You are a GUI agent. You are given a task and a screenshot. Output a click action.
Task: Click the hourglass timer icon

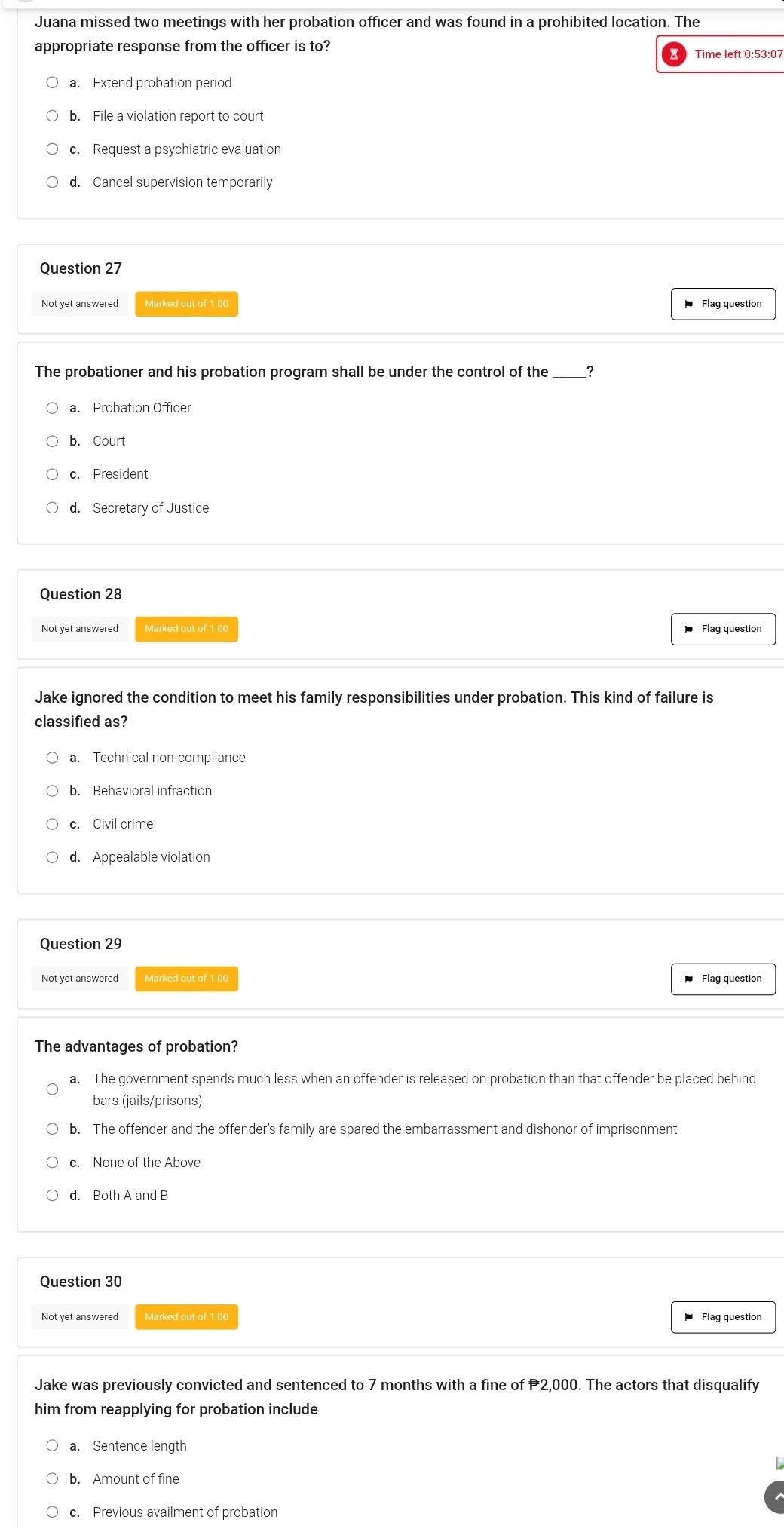pos(674,54)
